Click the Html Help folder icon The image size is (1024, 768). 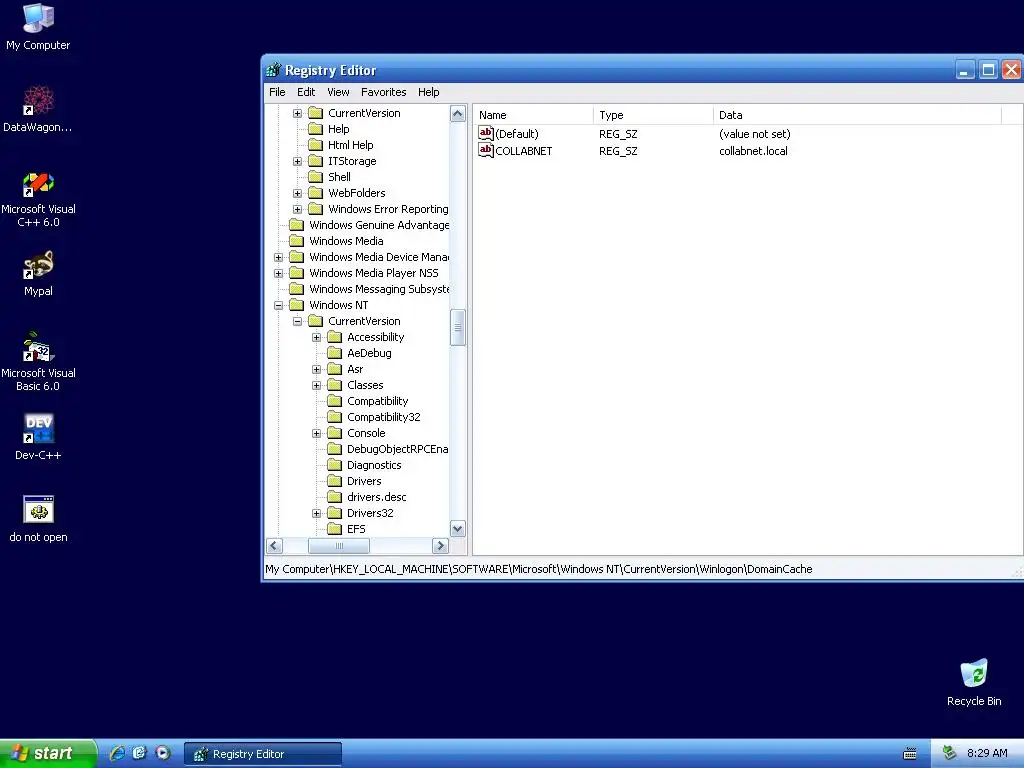pyautogui.click(x=315, y=145)
